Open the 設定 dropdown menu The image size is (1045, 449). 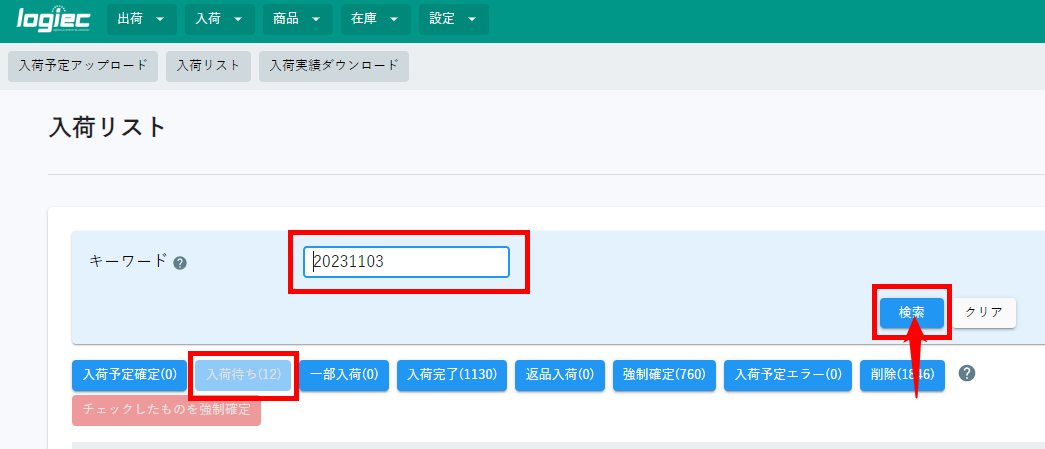(x=453, y=19)
